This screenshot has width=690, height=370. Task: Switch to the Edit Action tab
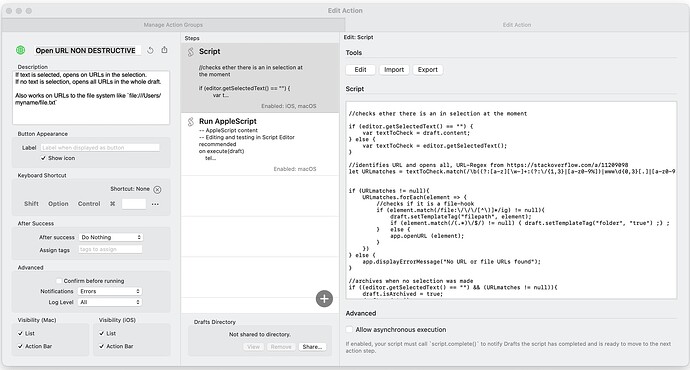click(x=517, y=25)
